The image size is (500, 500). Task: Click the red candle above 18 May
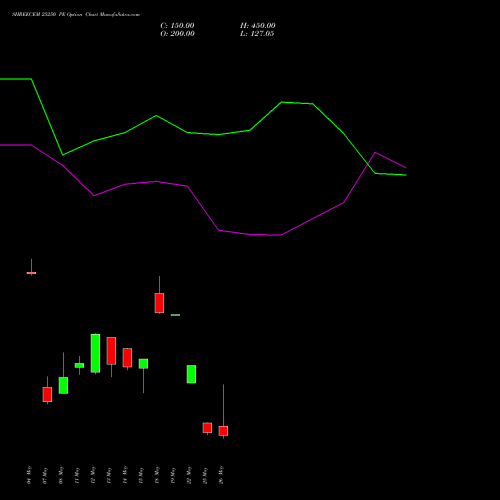point(159,303)
